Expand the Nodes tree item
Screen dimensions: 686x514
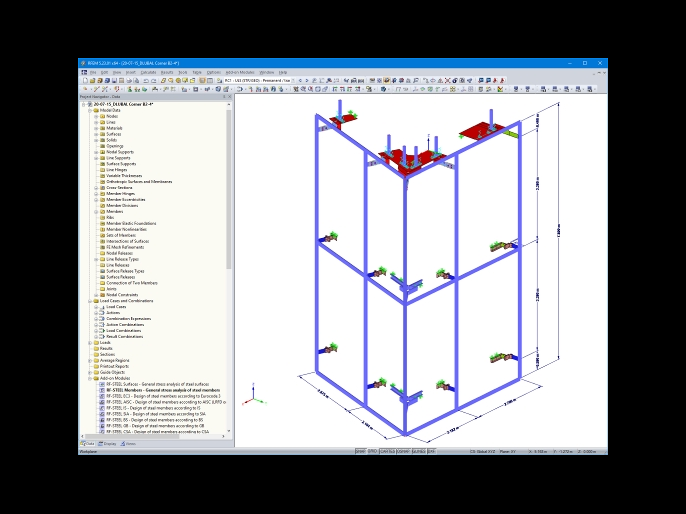point(96,116)
